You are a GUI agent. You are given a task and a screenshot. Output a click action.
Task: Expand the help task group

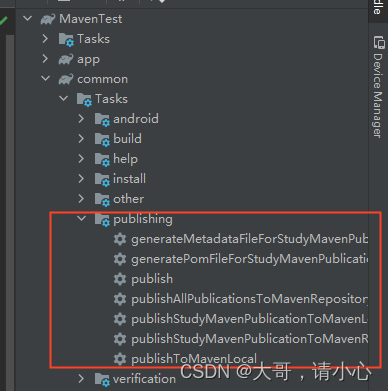coord(81,158)
